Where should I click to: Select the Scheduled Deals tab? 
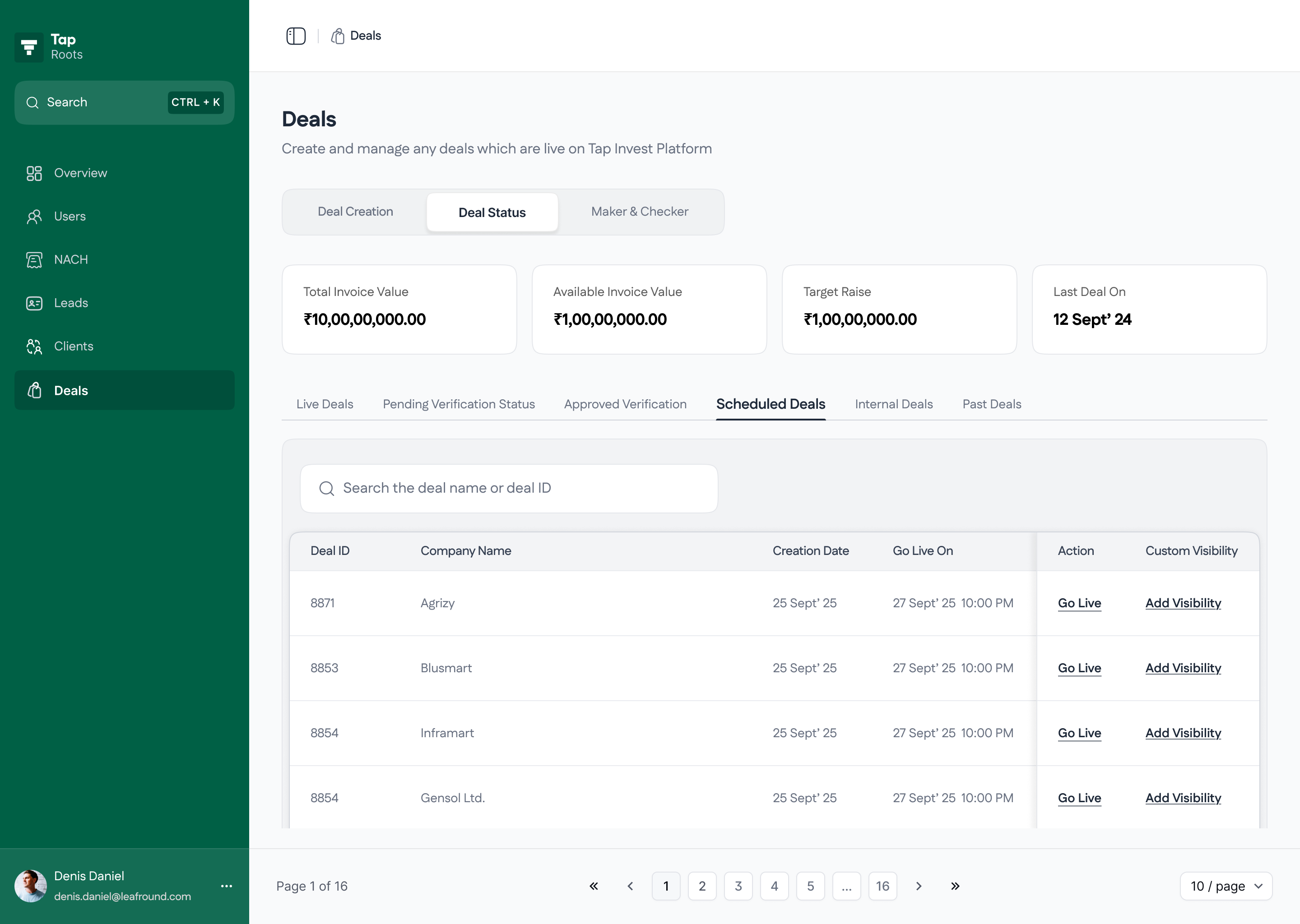click(x=771, y=404)
